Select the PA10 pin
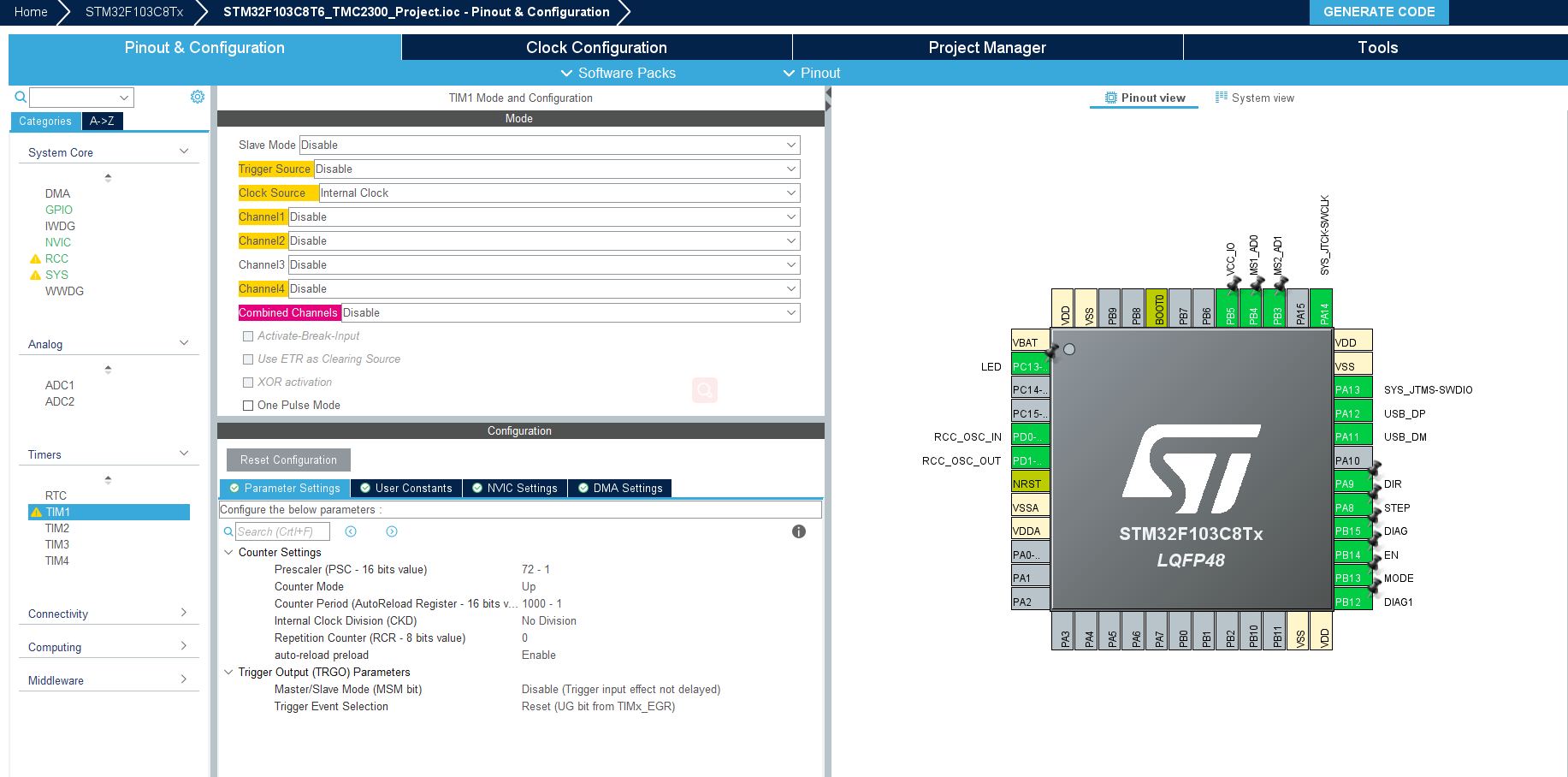 (x=1352, y=460)
